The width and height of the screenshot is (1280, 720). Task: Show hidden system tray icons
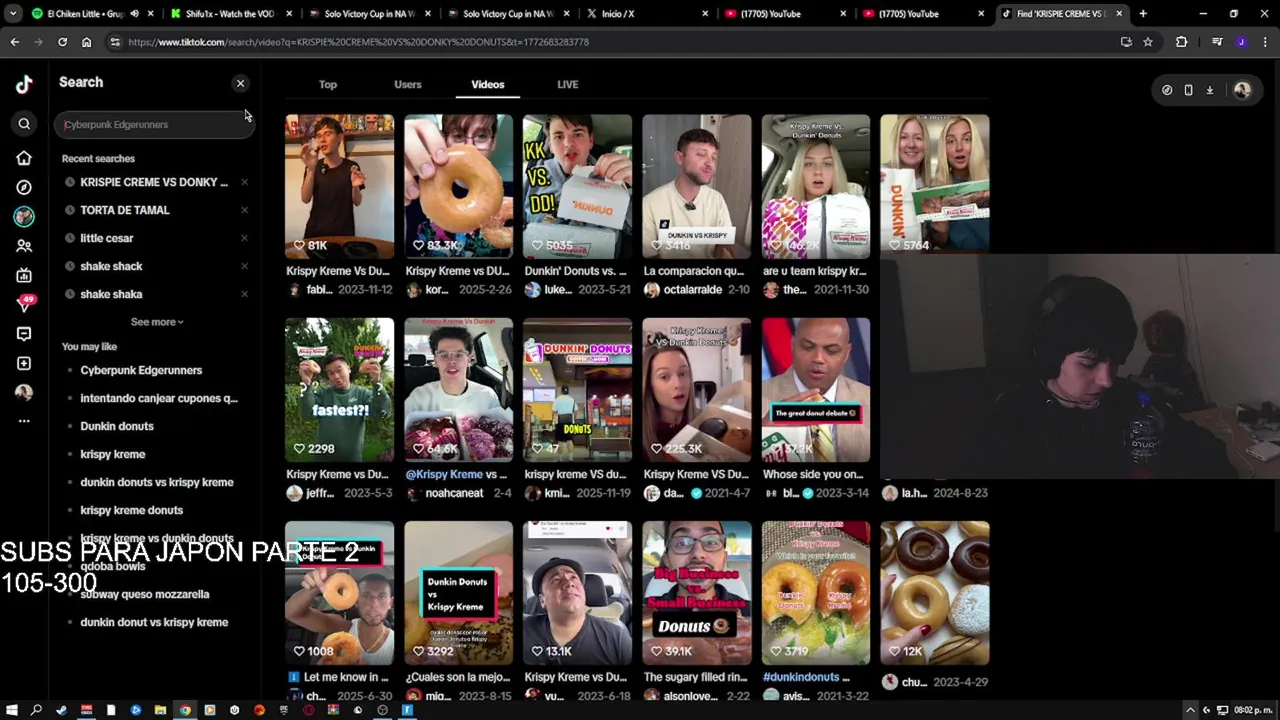click(x=1190, y=710)
